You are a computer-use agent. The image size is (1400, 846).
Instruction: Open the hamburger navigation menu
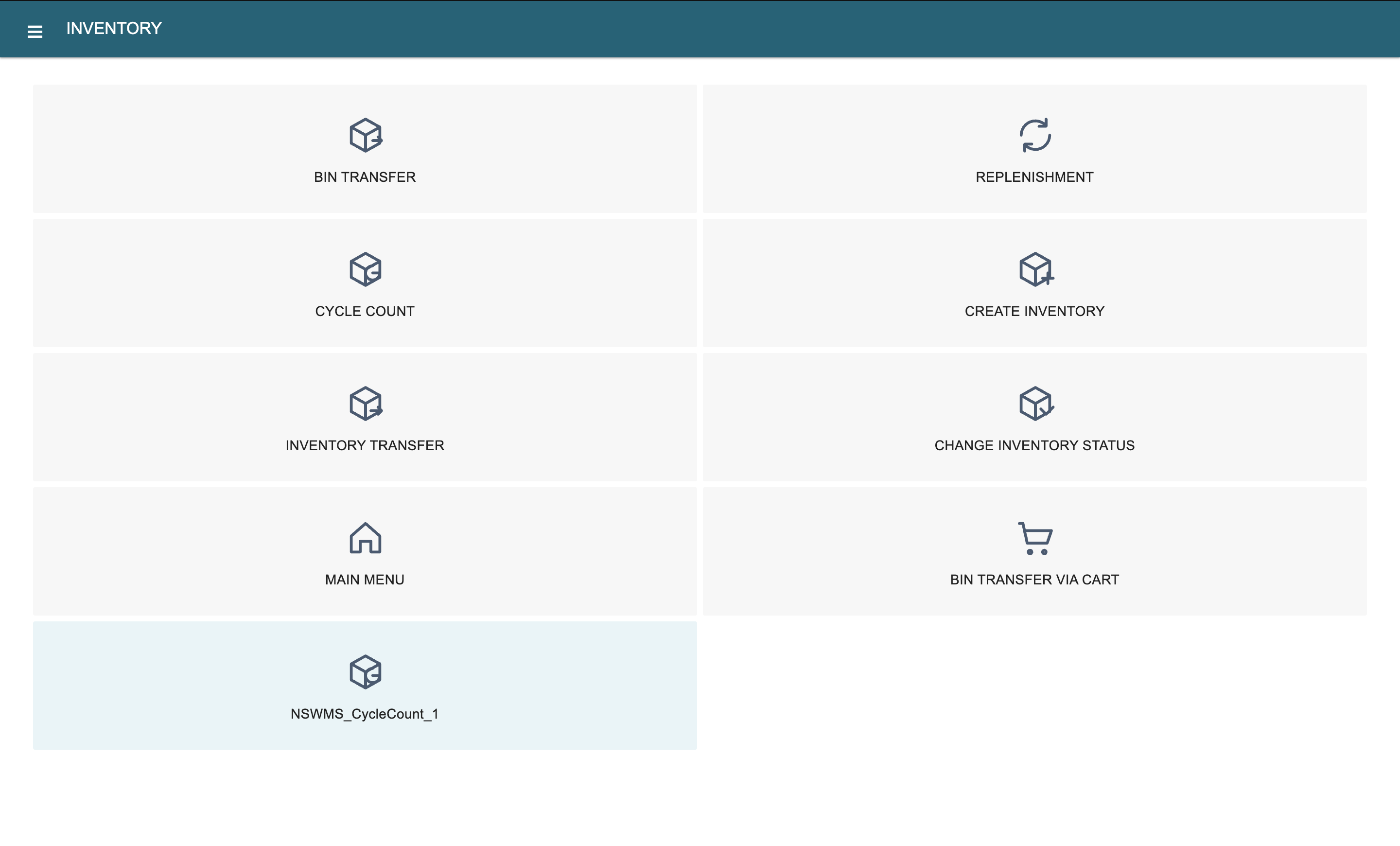click(x=35, y=32)
